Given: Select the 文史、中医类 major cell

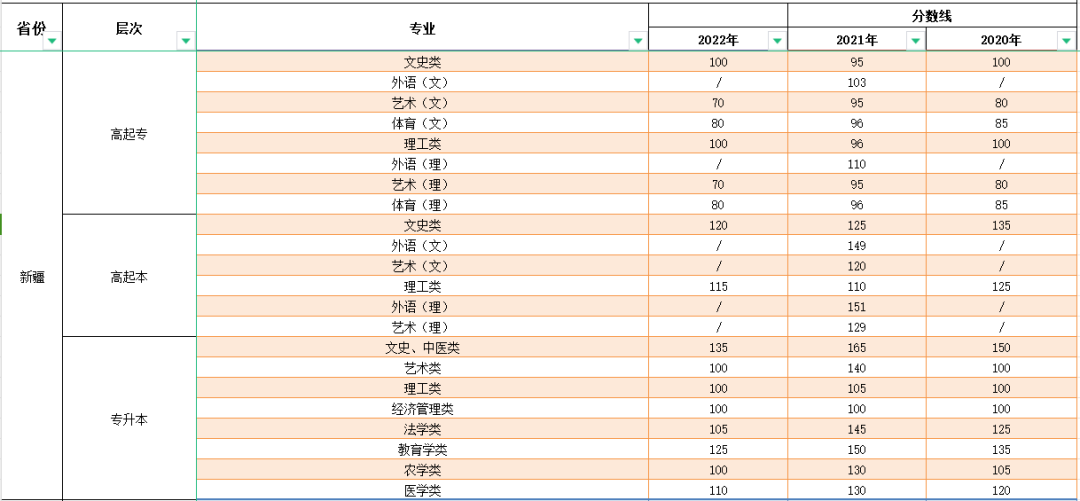Looking at the screenshot, I should click(x=422, y=348).
